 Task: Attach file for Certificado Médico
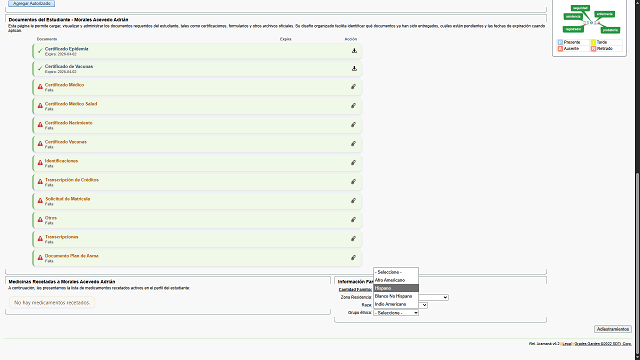click(353, 87)
